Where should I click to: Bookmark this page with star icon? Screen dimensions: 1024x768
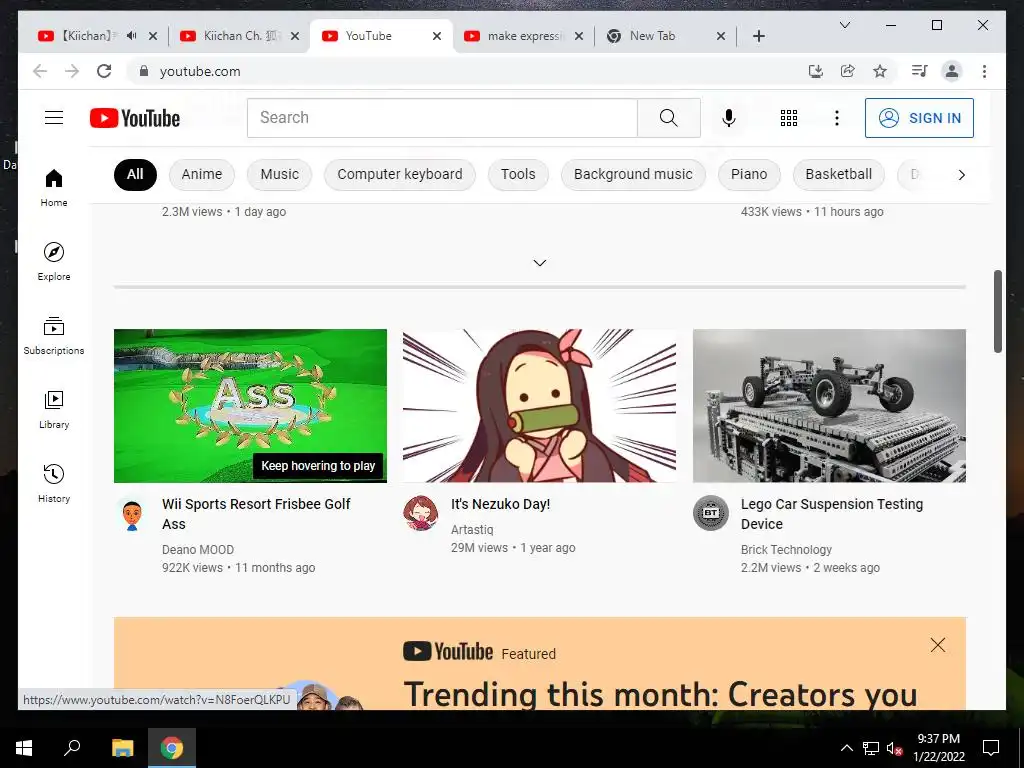coord(880,71)
